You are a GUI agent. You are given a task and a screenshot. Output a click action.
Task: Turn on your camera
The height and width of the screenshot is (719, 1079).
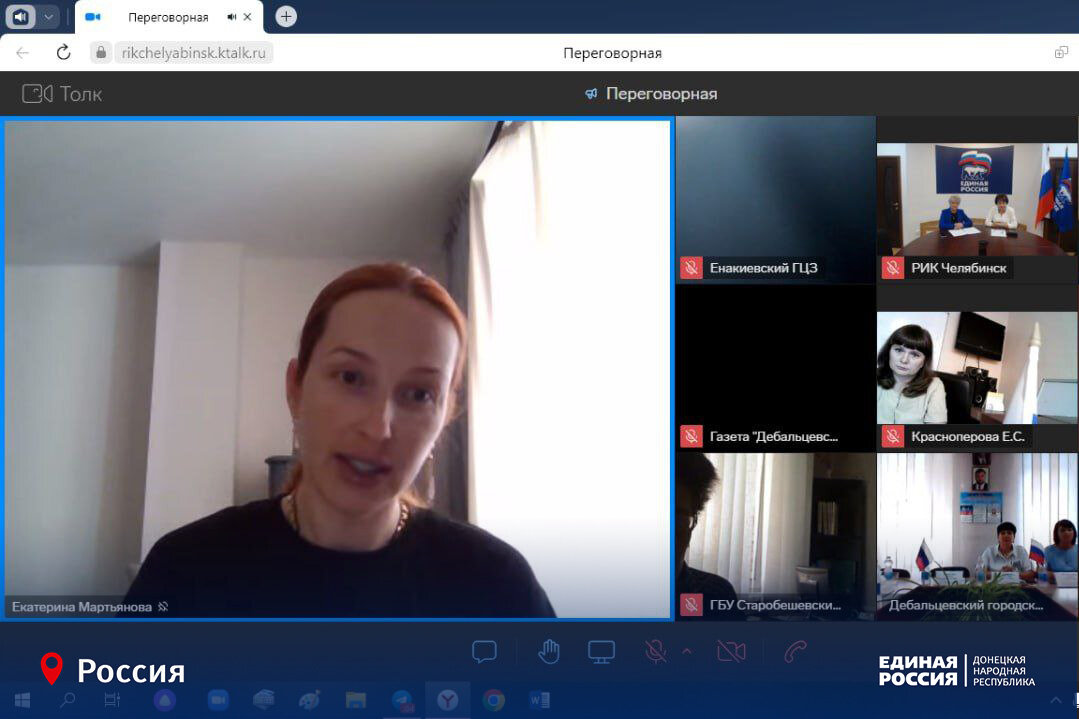[x=731, y=652]
